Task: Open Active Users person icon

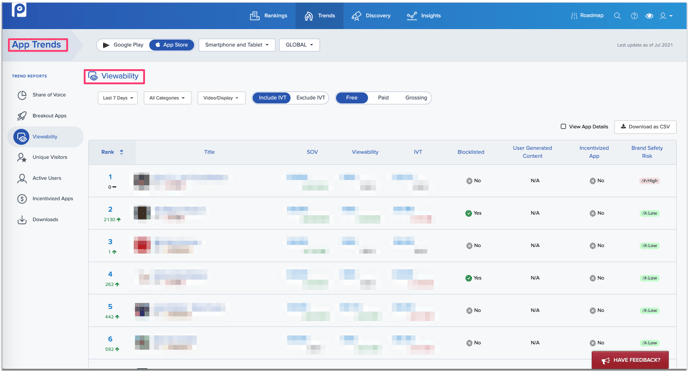Action: [x=22, y=178]
